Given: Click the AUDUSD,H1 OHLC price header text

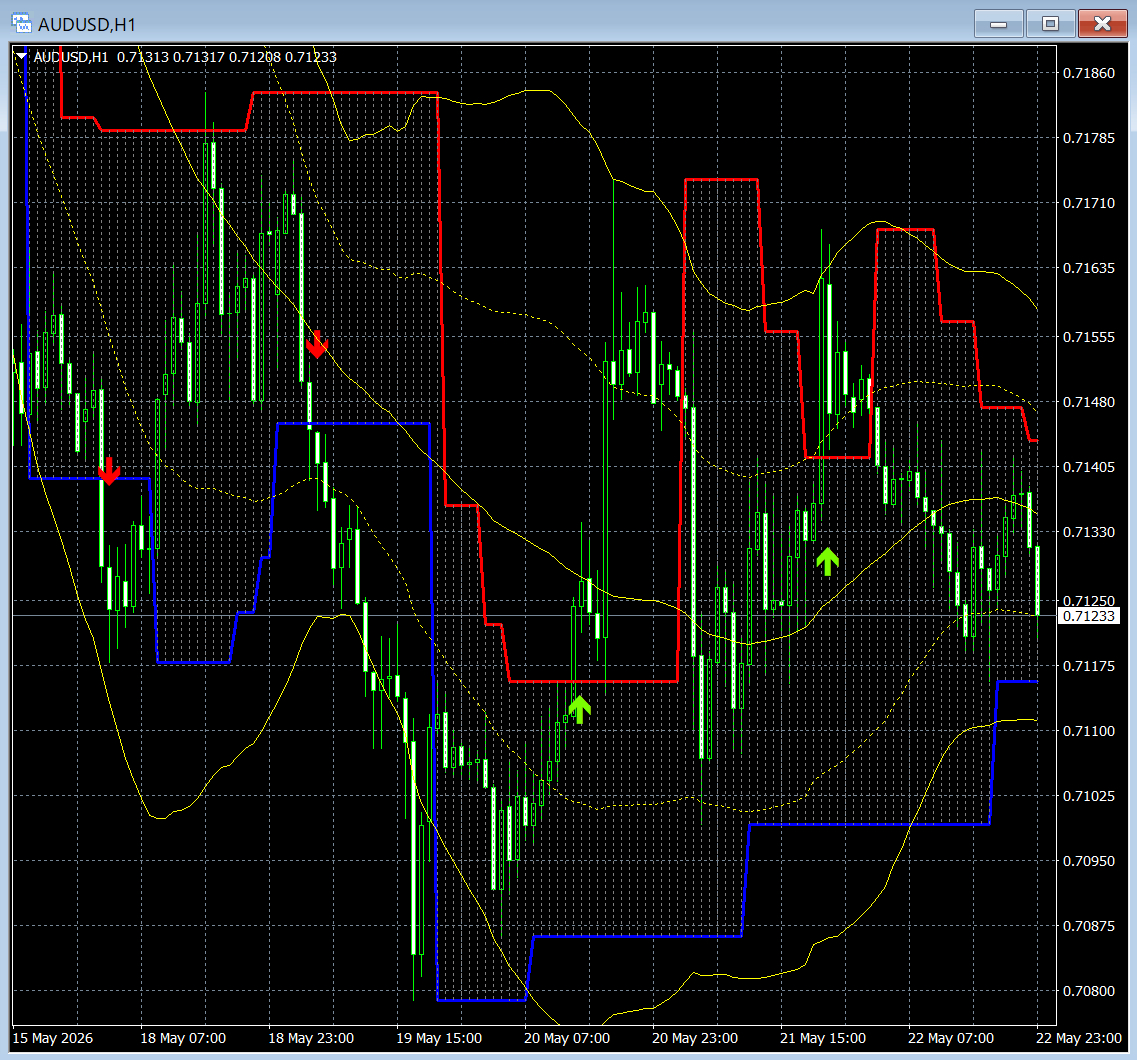Looking at the screenshot, I should pyautogui.click(x=185, y=57).
